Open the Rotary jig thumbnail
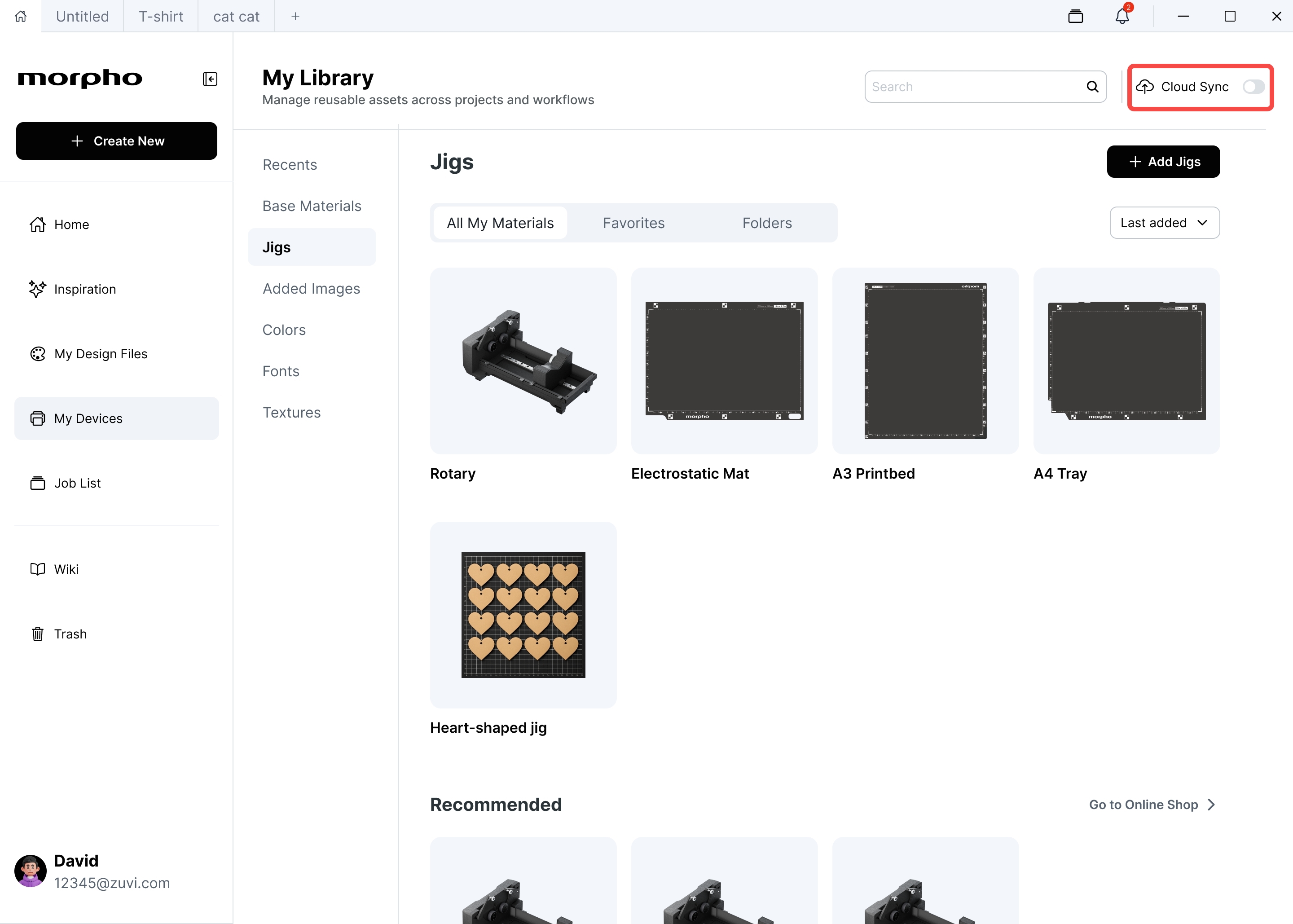Screen dimensions: 1293x924 (523, 361)
